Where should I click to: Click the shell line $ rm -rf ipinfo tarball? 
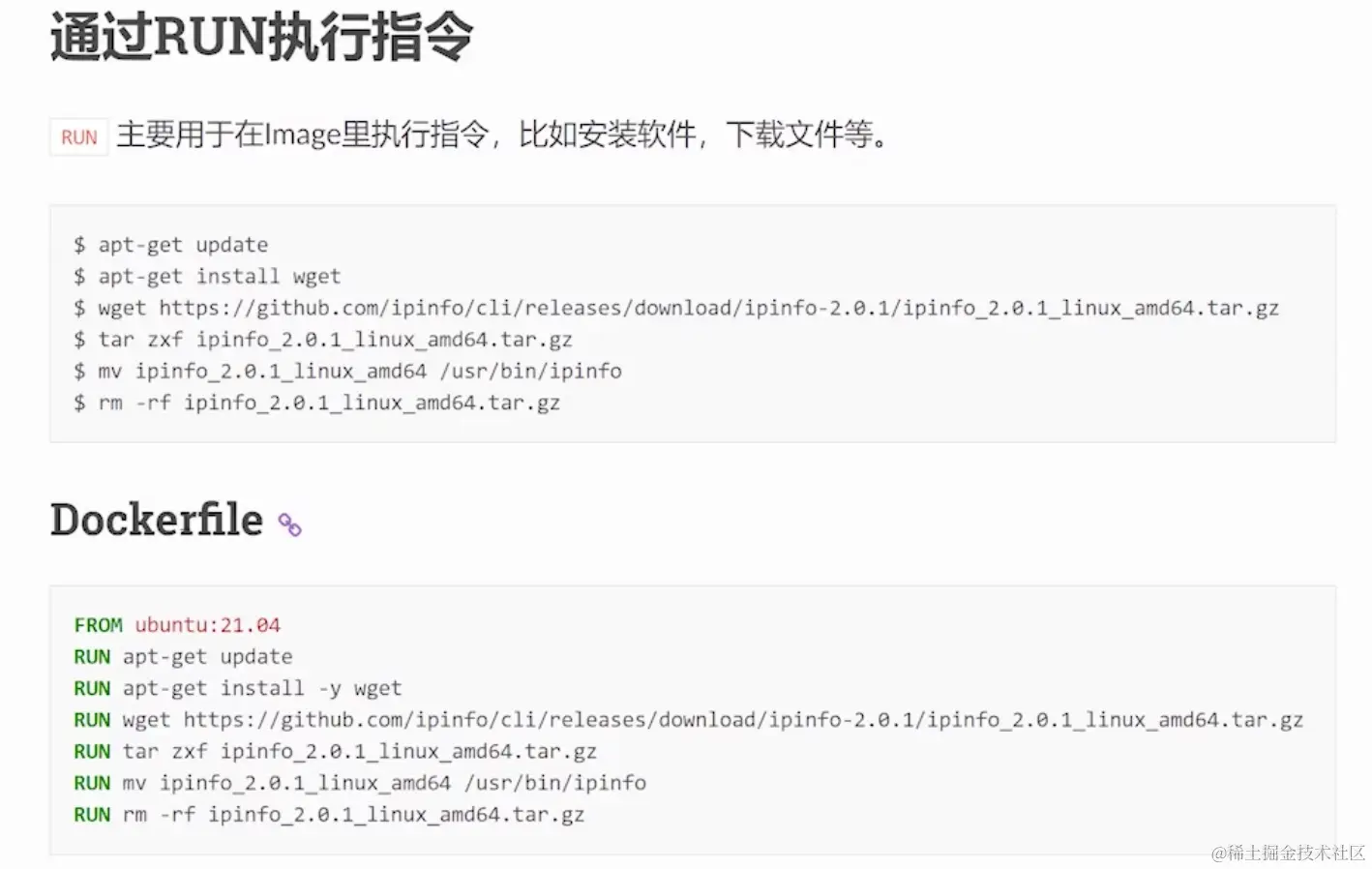pyautogui.click(x=316, y=403)
